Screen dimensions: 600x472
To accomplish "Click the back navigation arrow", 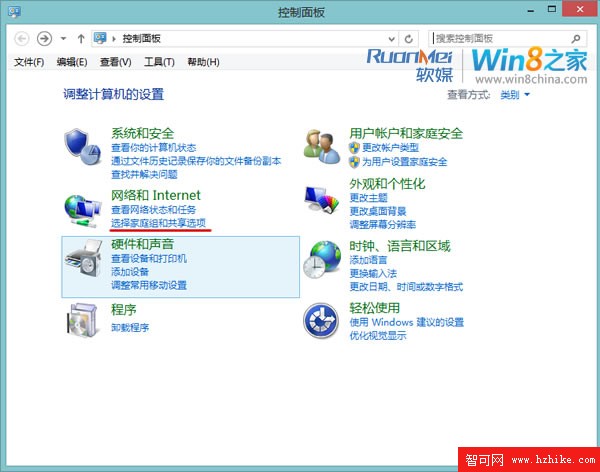I will (22, 39).
